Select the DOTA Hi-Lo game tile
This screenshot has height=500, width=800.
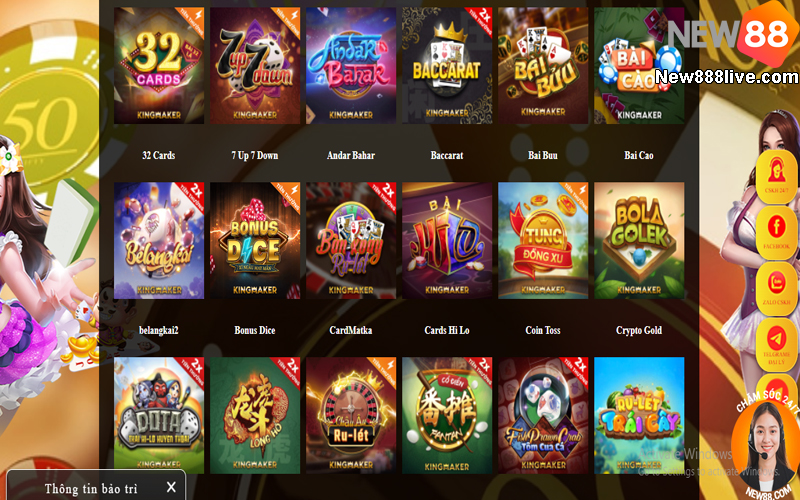159,415
